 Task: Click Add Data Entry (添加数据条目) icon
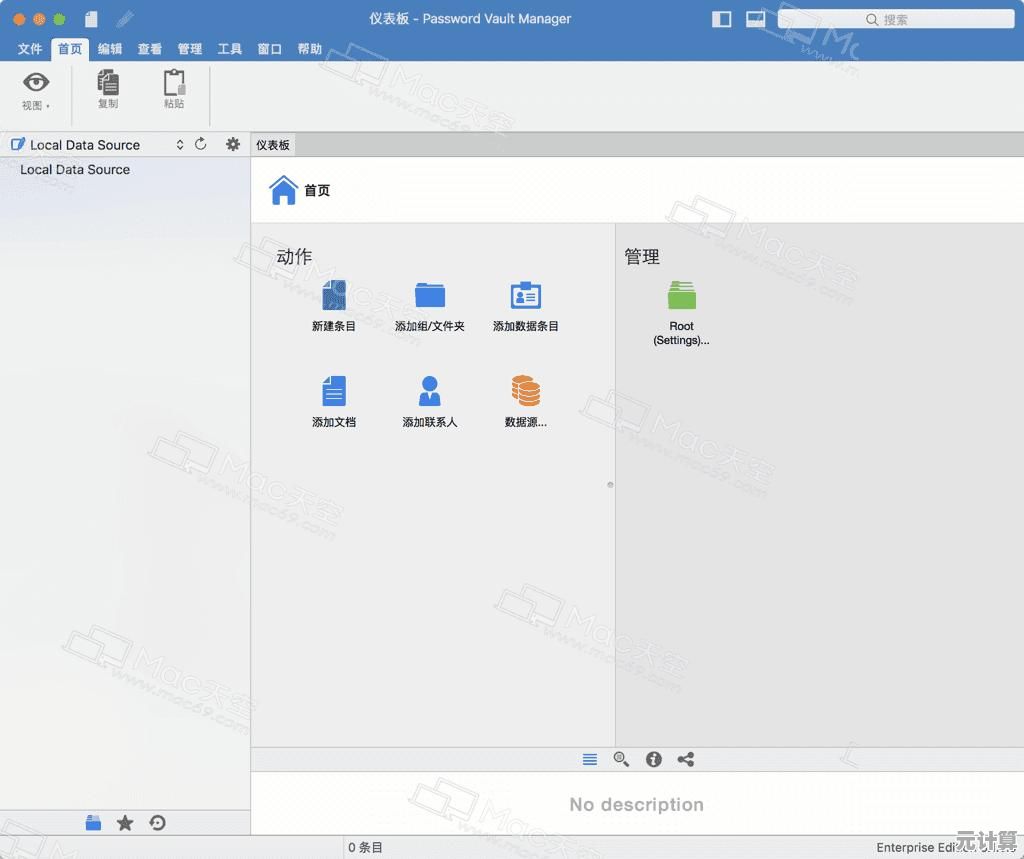point(525,296)
